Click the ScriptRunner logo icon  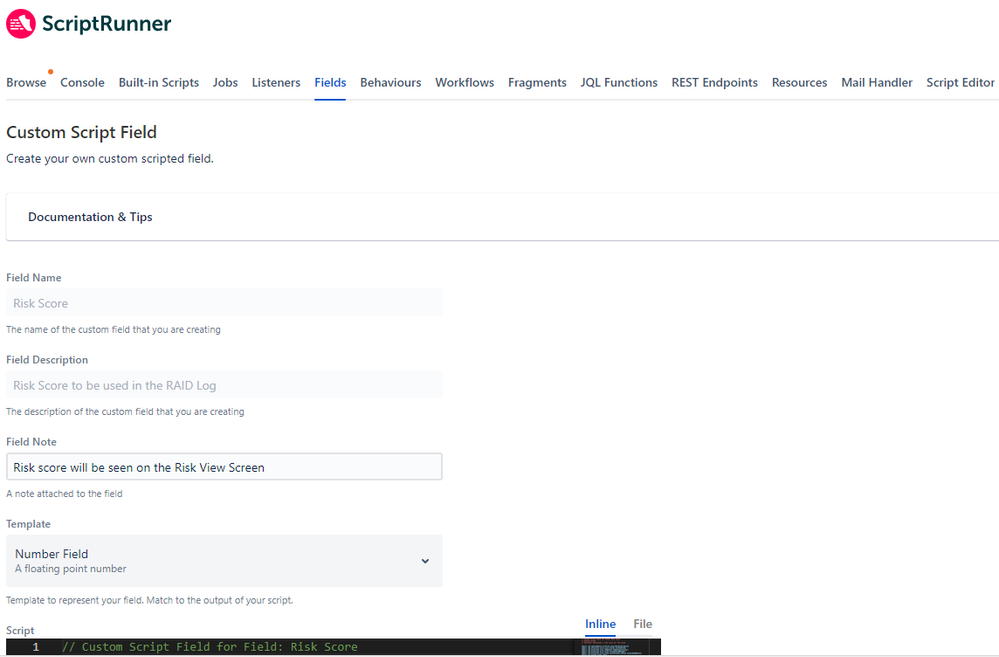pos(20,24)
